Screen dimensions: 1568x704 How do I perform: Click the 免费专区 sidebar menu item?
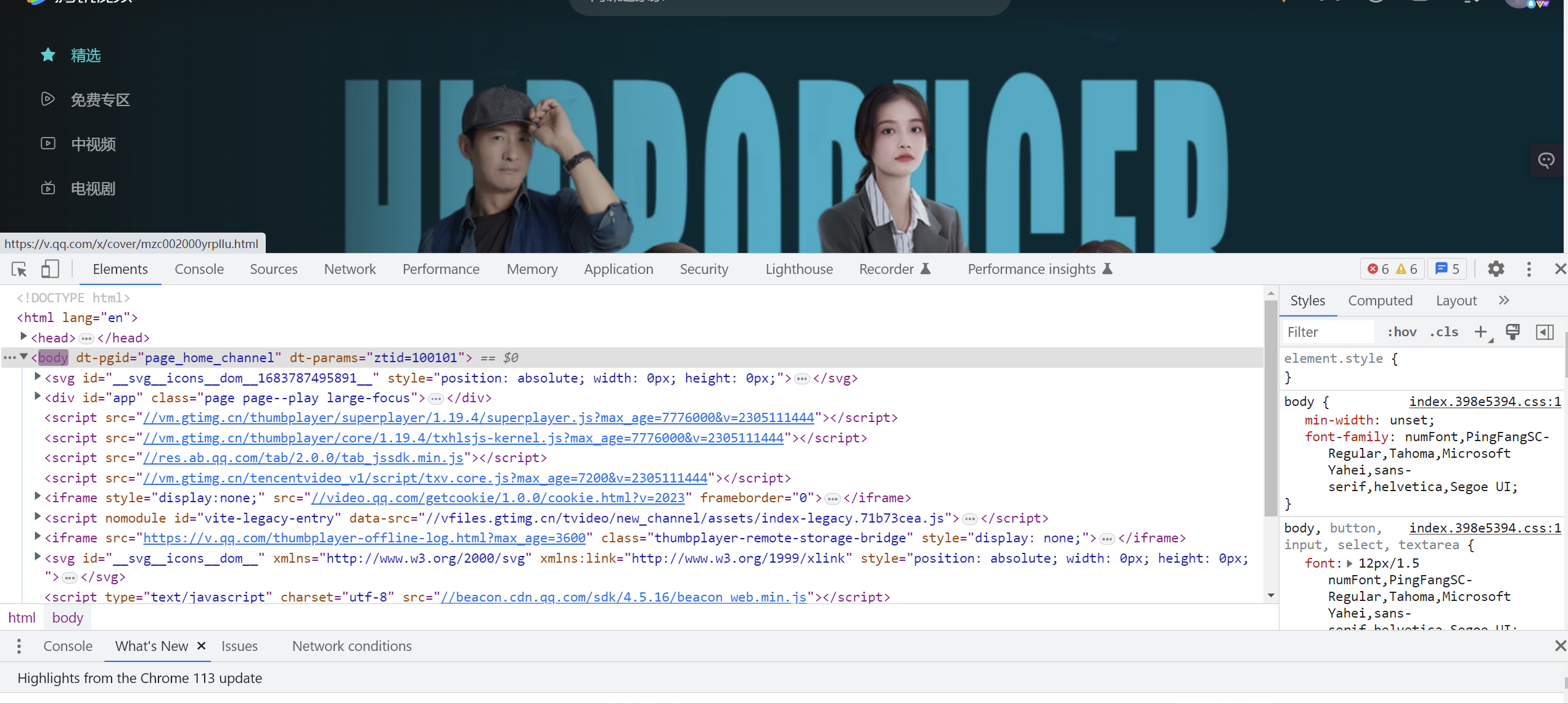100,99
